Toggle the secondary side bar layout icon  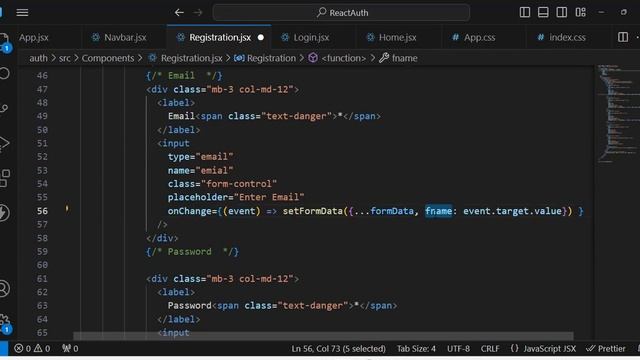point(562,12)
